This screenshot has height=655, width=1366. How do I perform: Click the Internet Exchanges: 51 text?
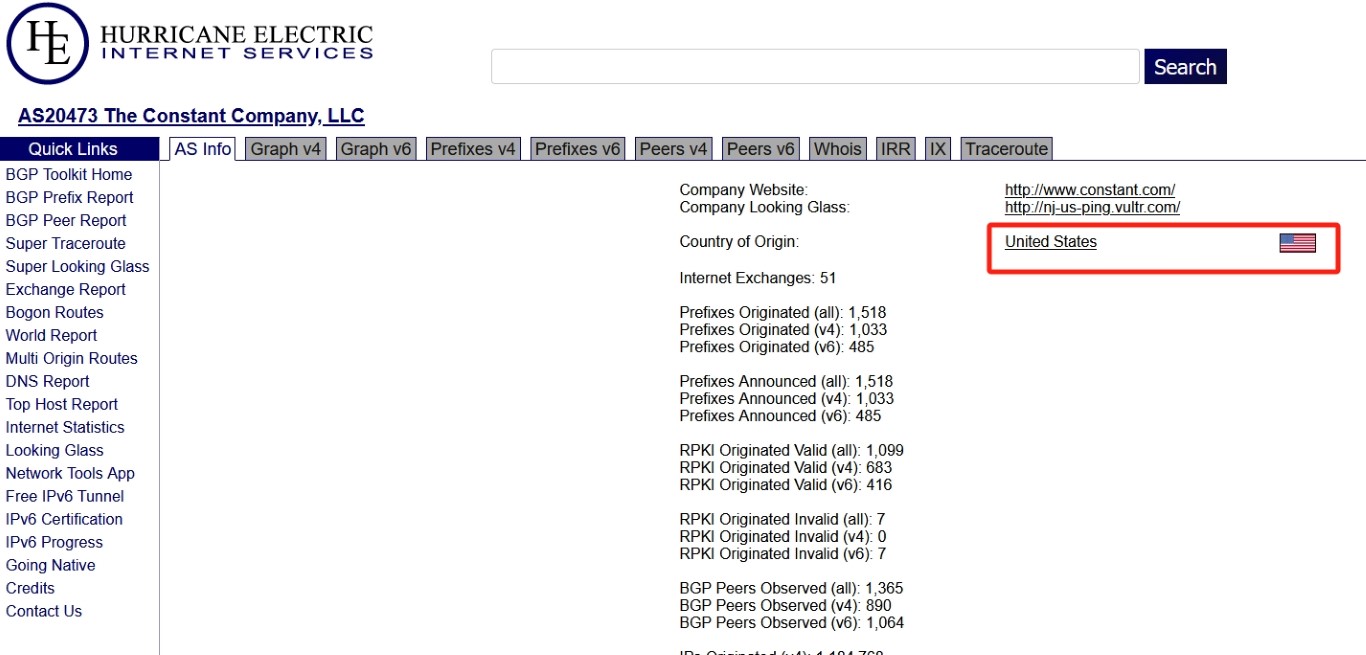758,278
